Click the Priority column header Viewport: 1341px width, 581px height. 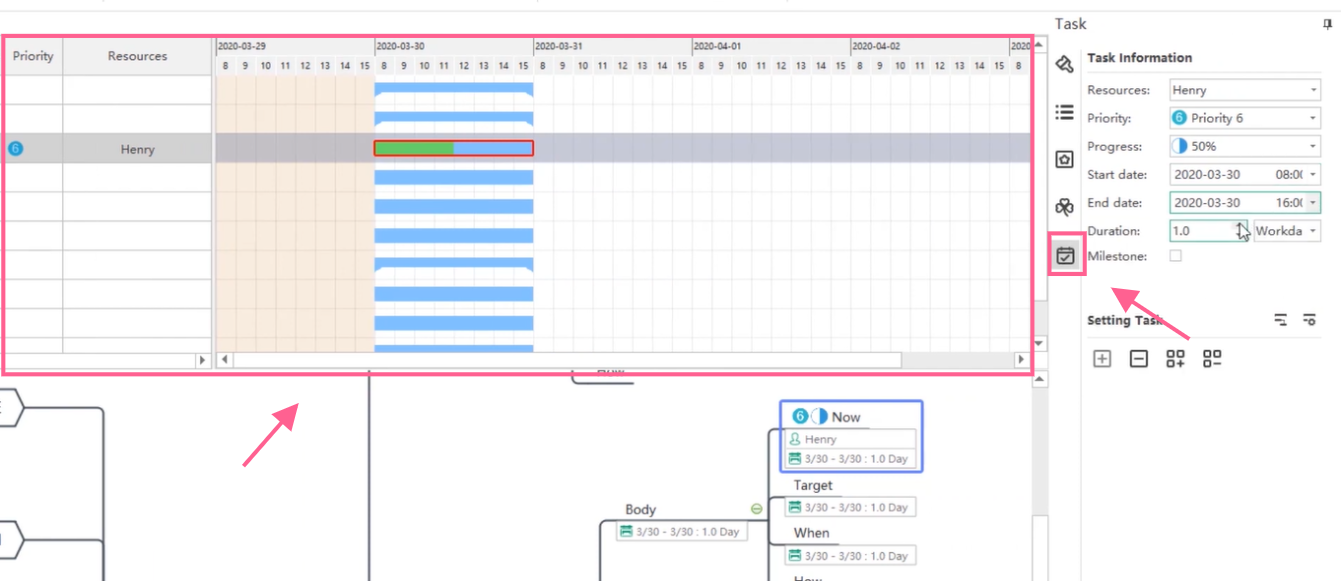pyautogui.click(x=33, y=56)
